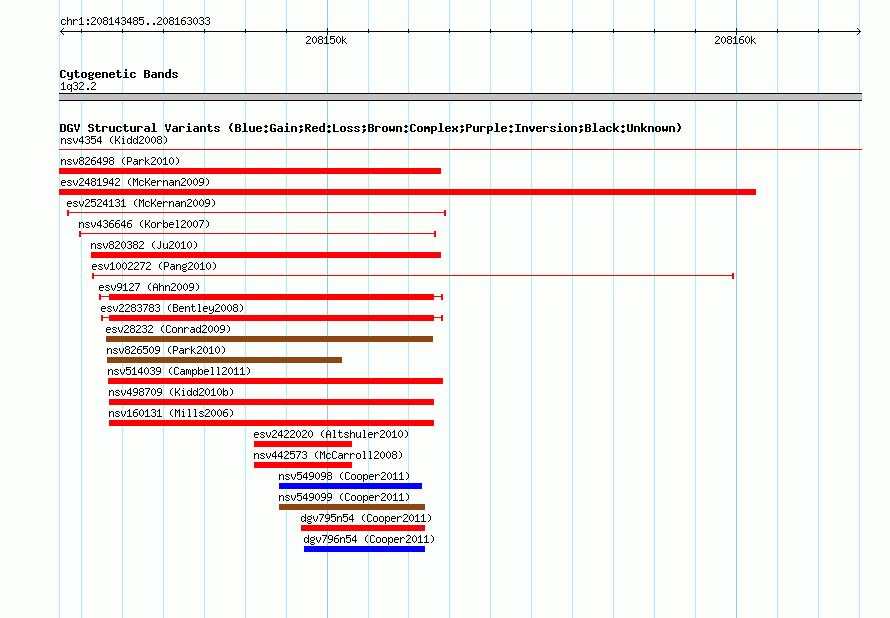Select the nsv160131 (Mills2006) bar
The width and height of the screenshot is (890, 618).
pyautogui.click(x=271, y=423)
